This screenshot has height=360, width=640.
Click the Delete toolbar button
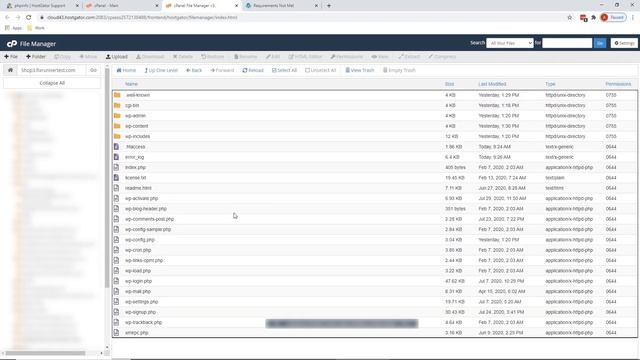coord(182,57)
